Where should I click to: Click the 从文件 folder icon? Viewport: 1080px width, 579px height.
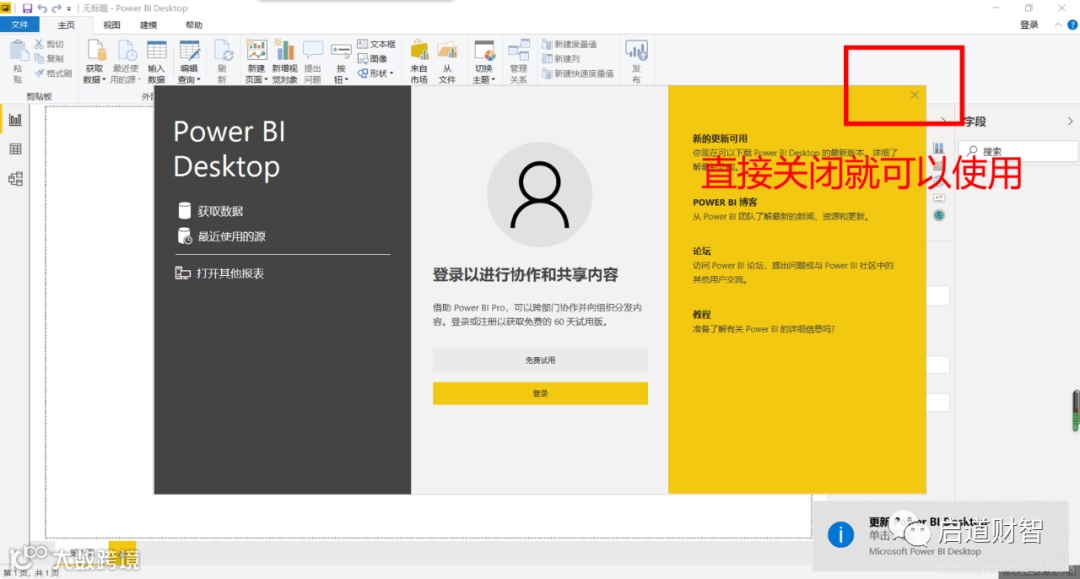pyautogui.click(x=447, y=52)
